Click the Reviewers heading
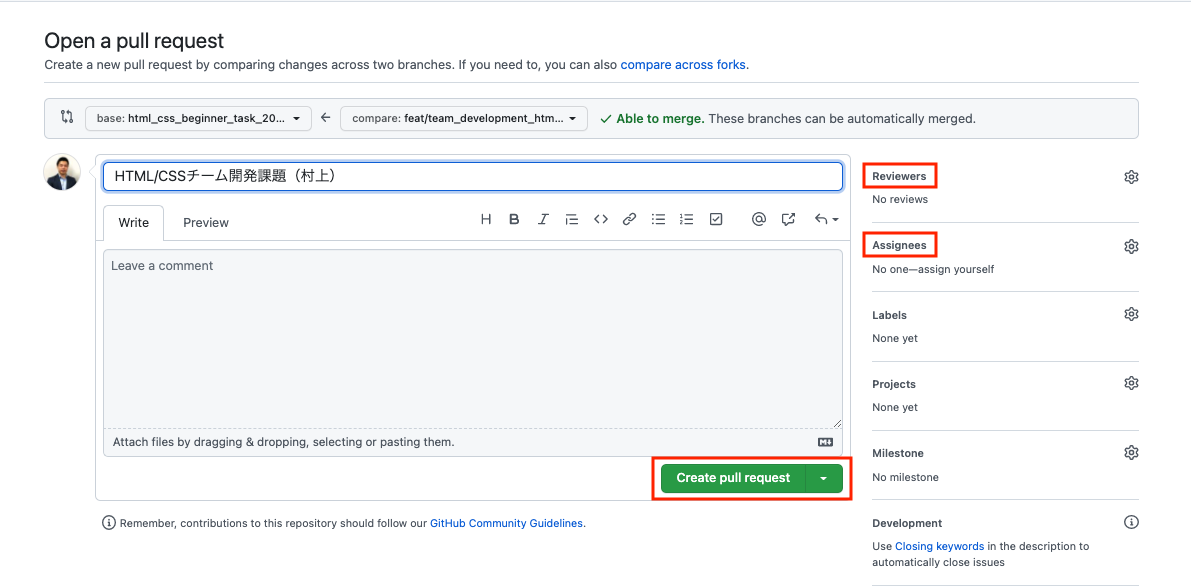This screenshot has height=586, width=1191. [899, 176]
